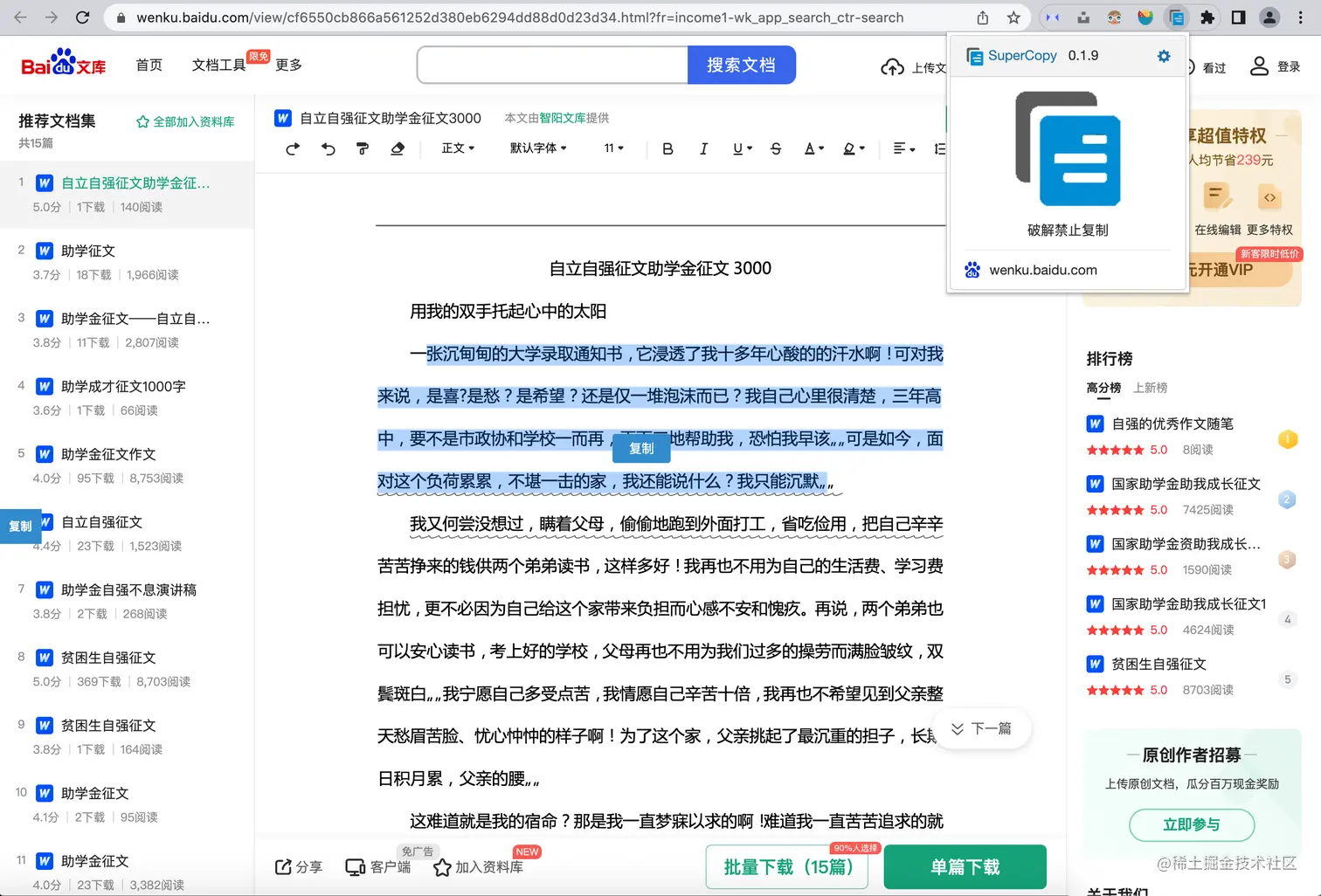The width and height of the screenshot is (1321, 896).
Task: Open 助学金自强不息演讲稿 document
Action: (x=128, y=589)
